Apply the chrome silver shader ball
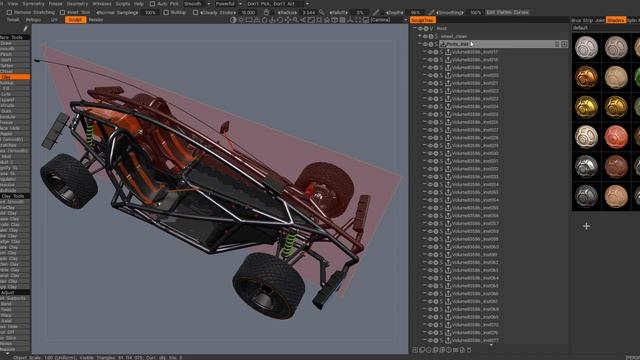The width and height of the screenshot is (640, 360). [x=587, y=167]
